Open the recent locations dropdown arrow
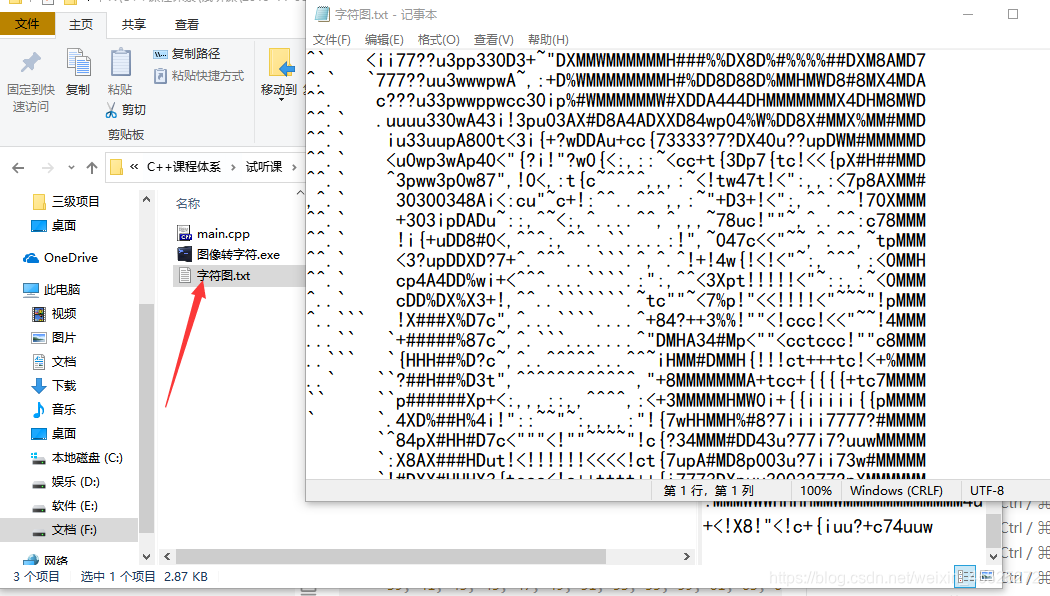1050x596 pixels. click(x=71, y=167)
